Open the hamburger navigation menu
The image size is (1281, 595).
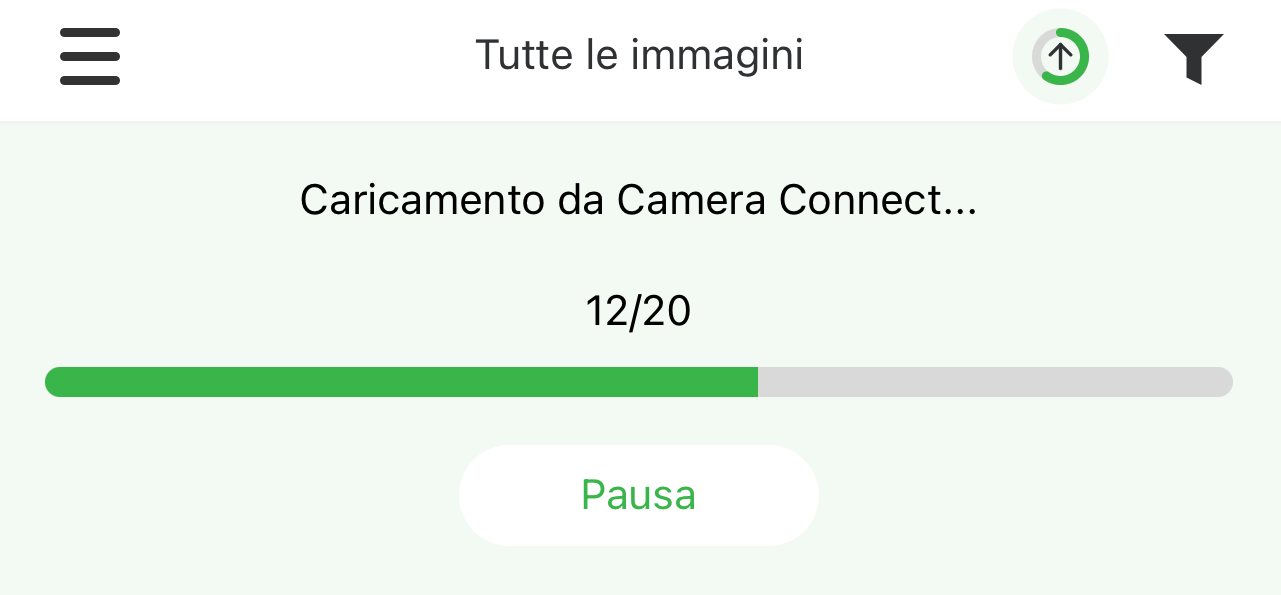(x=90, y=56)
